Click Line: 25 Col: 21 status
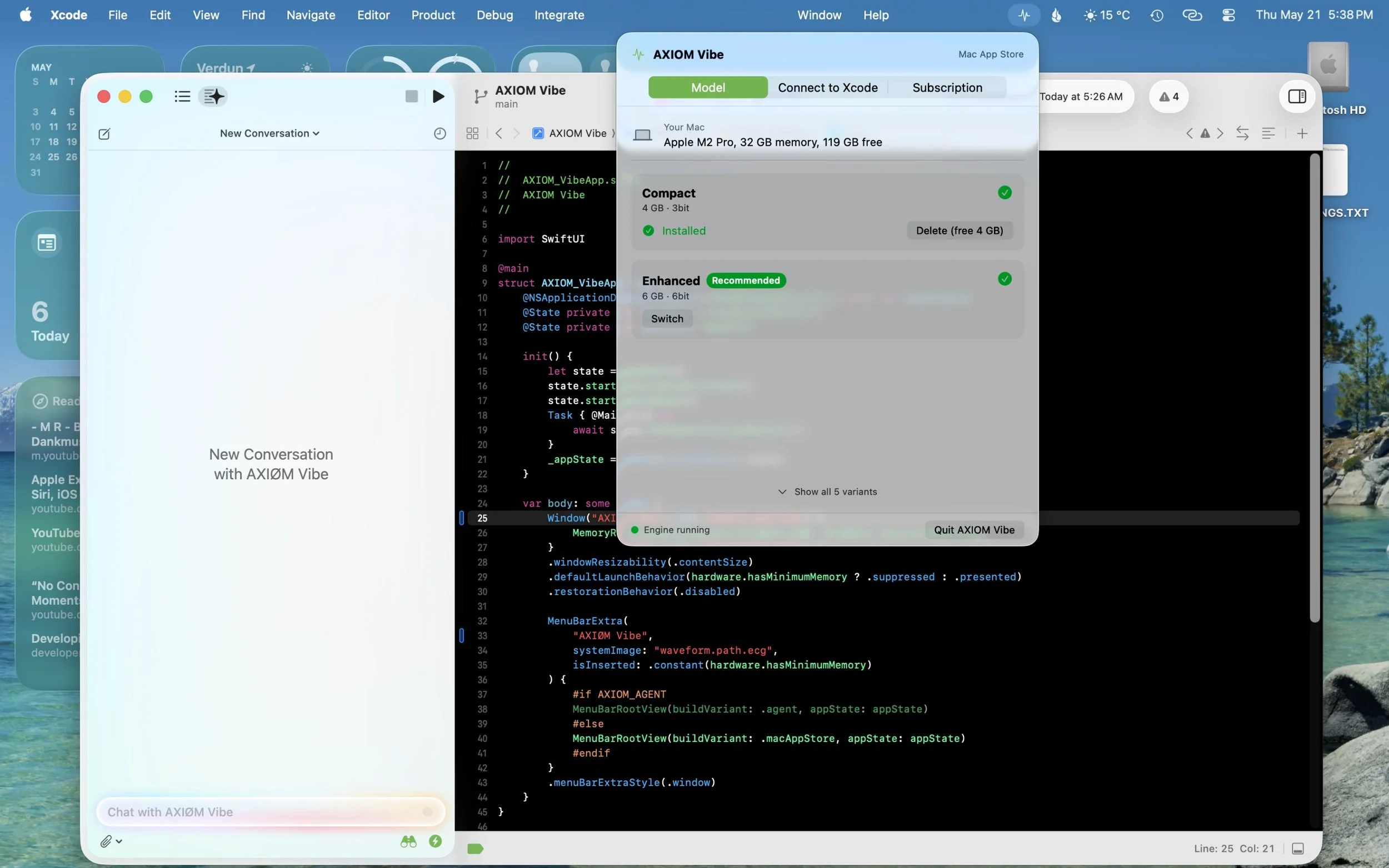Image resolution: width=1389 pixels, height=868 pixels. 1233,849
